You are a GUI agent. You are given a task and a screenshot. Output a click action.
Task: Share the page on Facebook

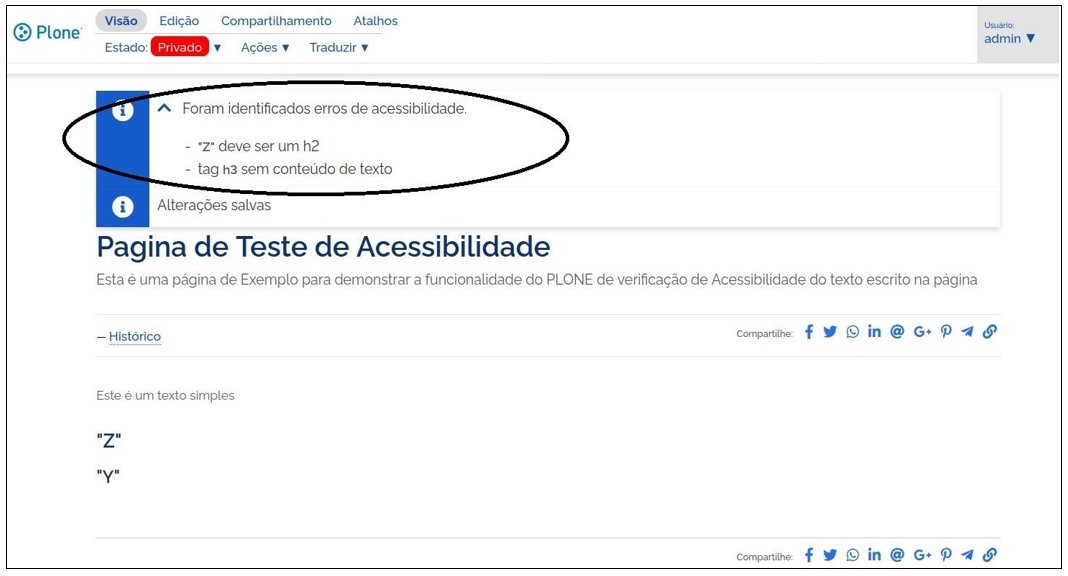point(809,331)
